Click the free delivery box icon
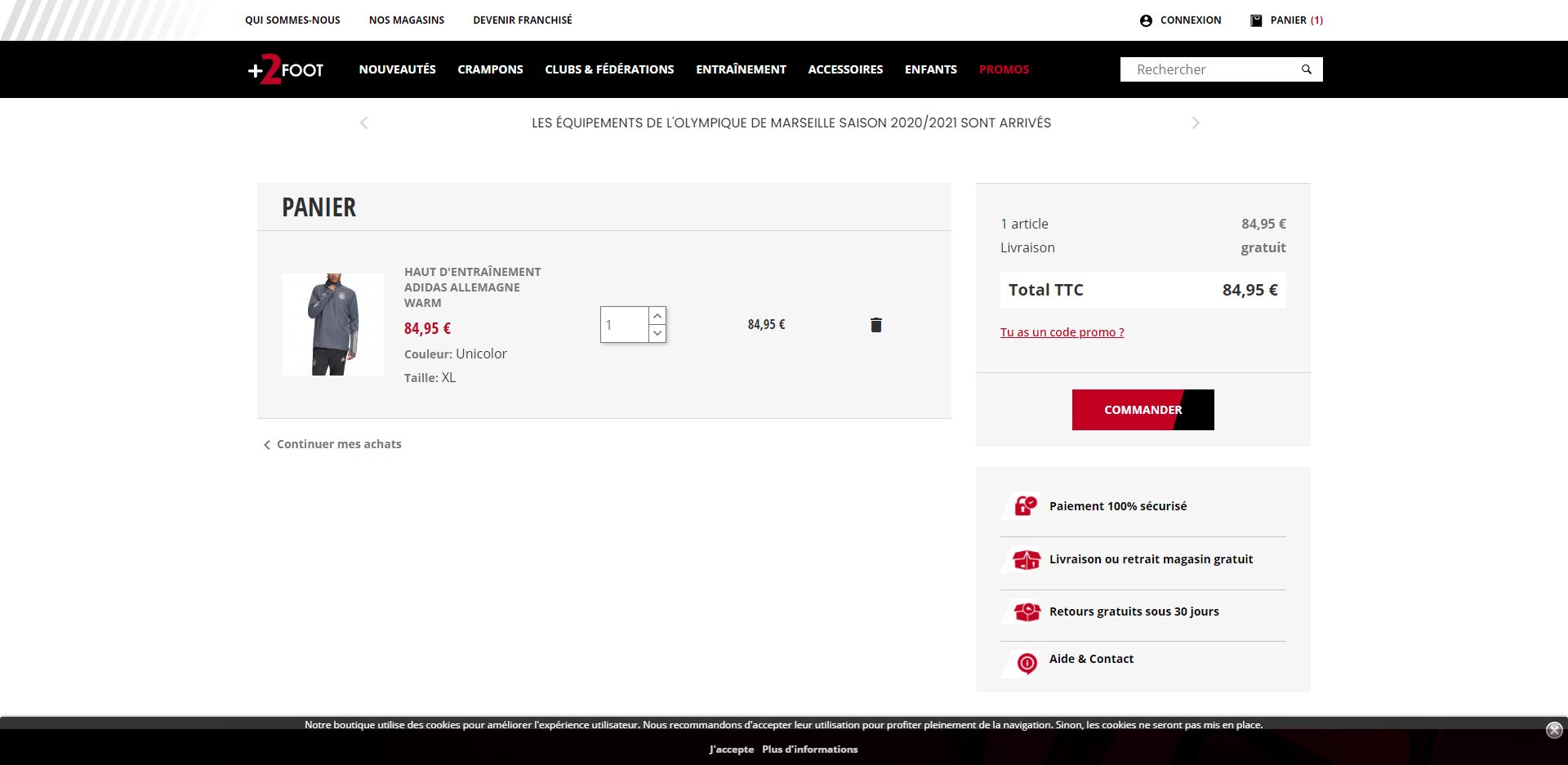Viewport: 1568px width, 765px height. tap(1026, 559)
